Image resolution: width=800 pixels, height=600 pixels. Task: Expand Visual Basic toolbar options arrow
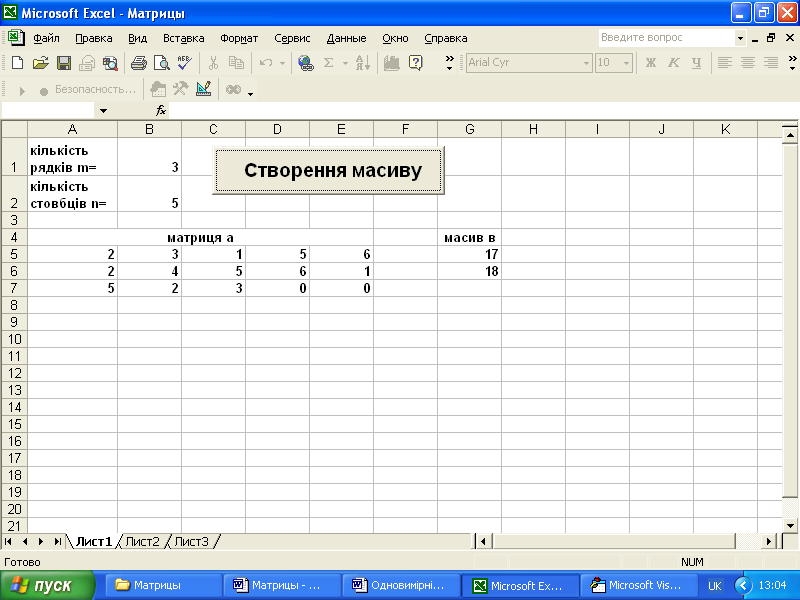[251, 94]
